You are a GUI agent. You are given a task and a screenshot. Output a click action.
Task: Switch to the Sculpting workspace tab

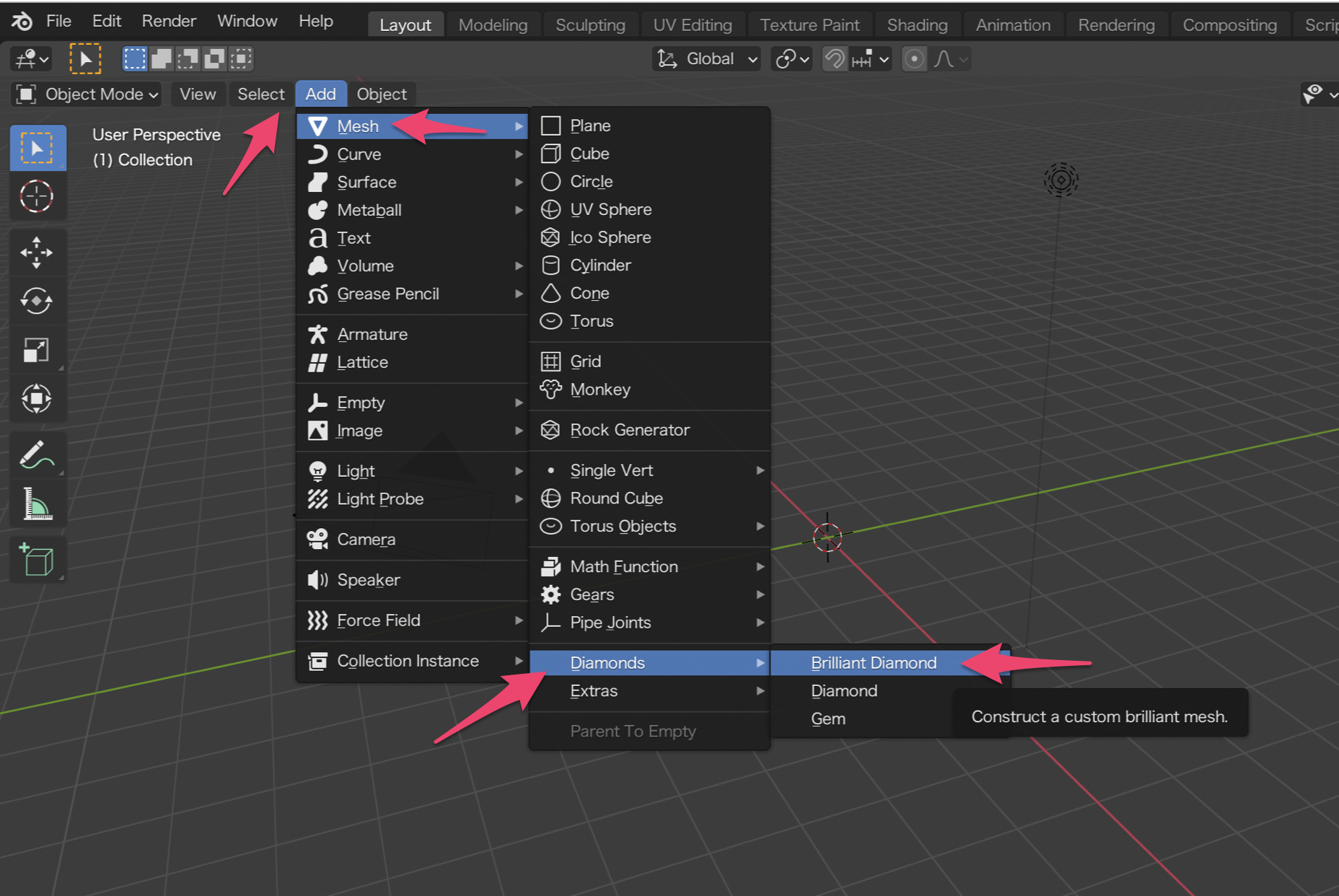tap(590, 25)
